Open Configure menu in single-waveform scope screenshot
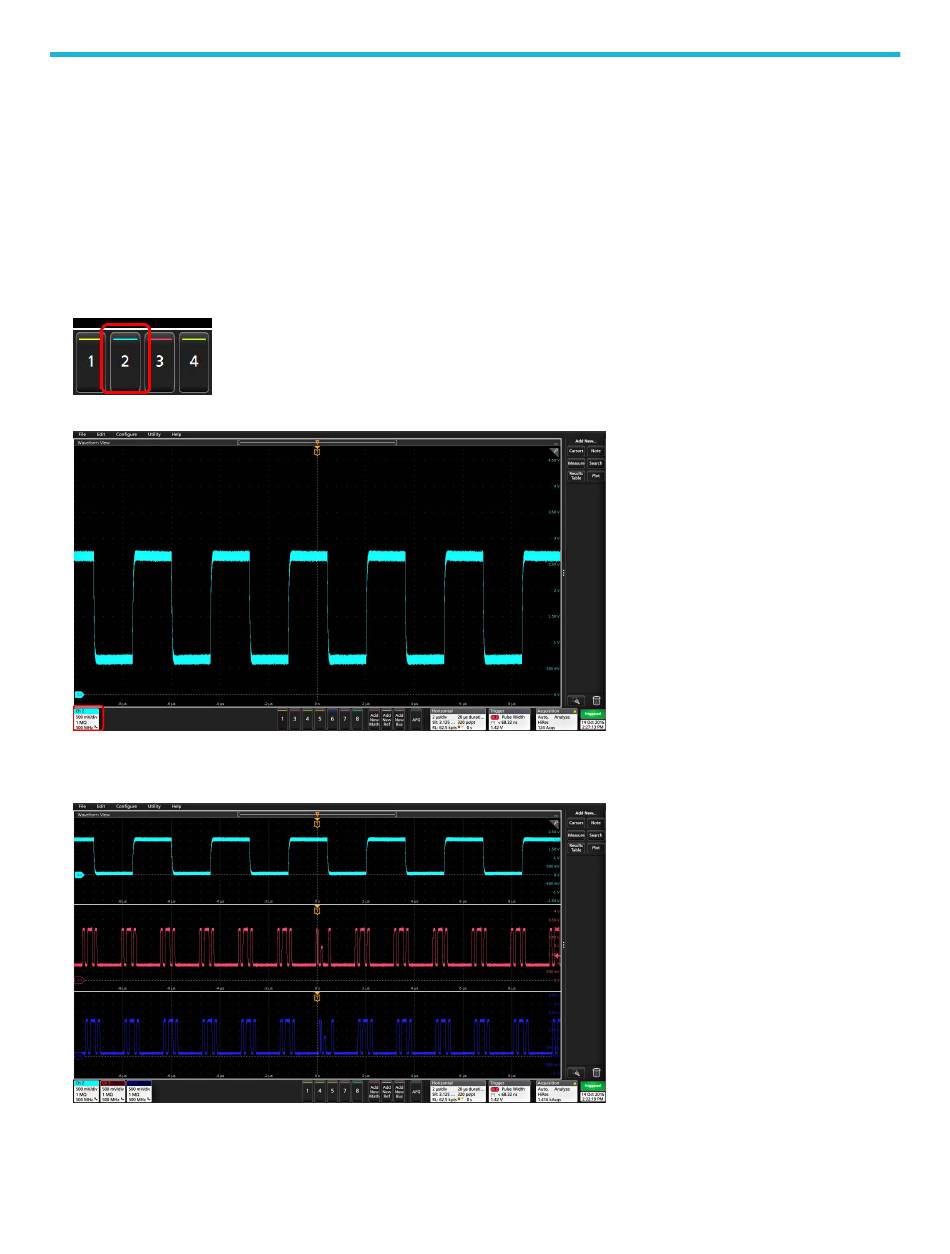Image resolution: width=950 pixels, height=1254 pixels. point(126,434)
